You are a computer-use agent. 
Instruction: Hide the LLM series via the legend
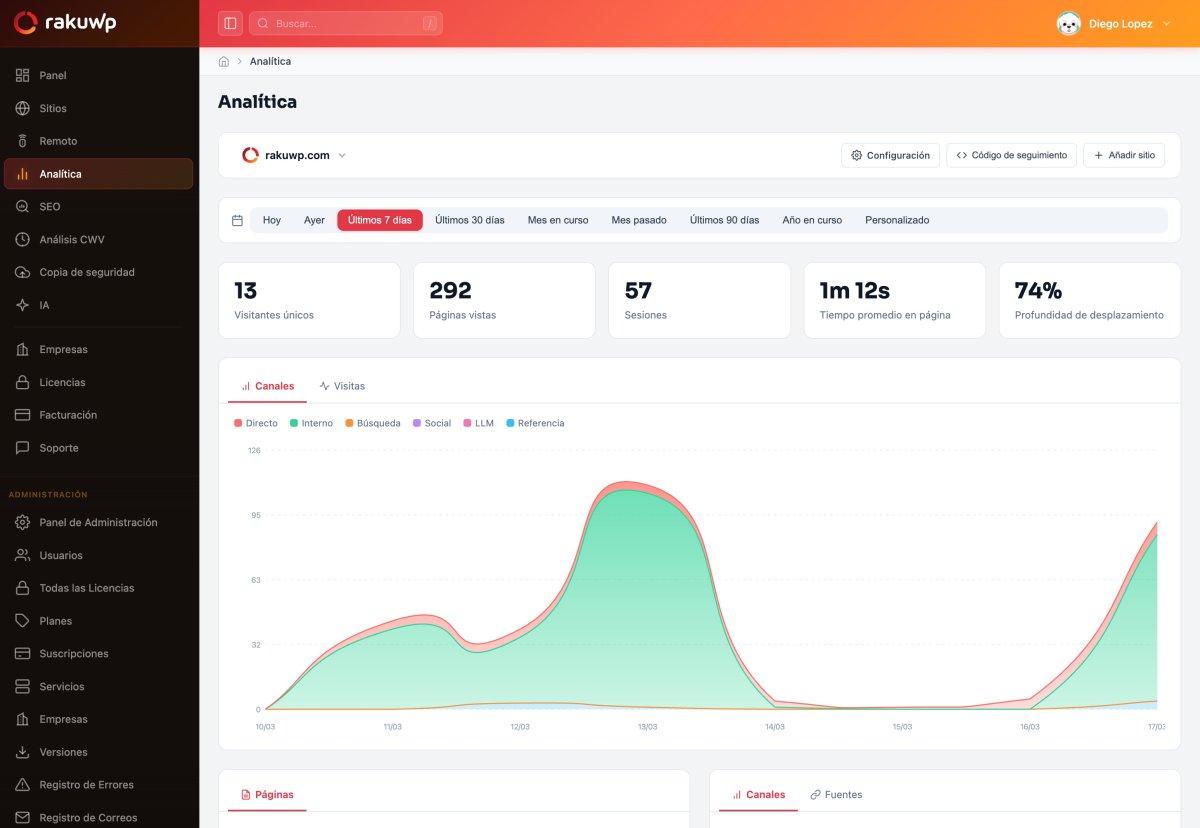(x=478, y=423)
